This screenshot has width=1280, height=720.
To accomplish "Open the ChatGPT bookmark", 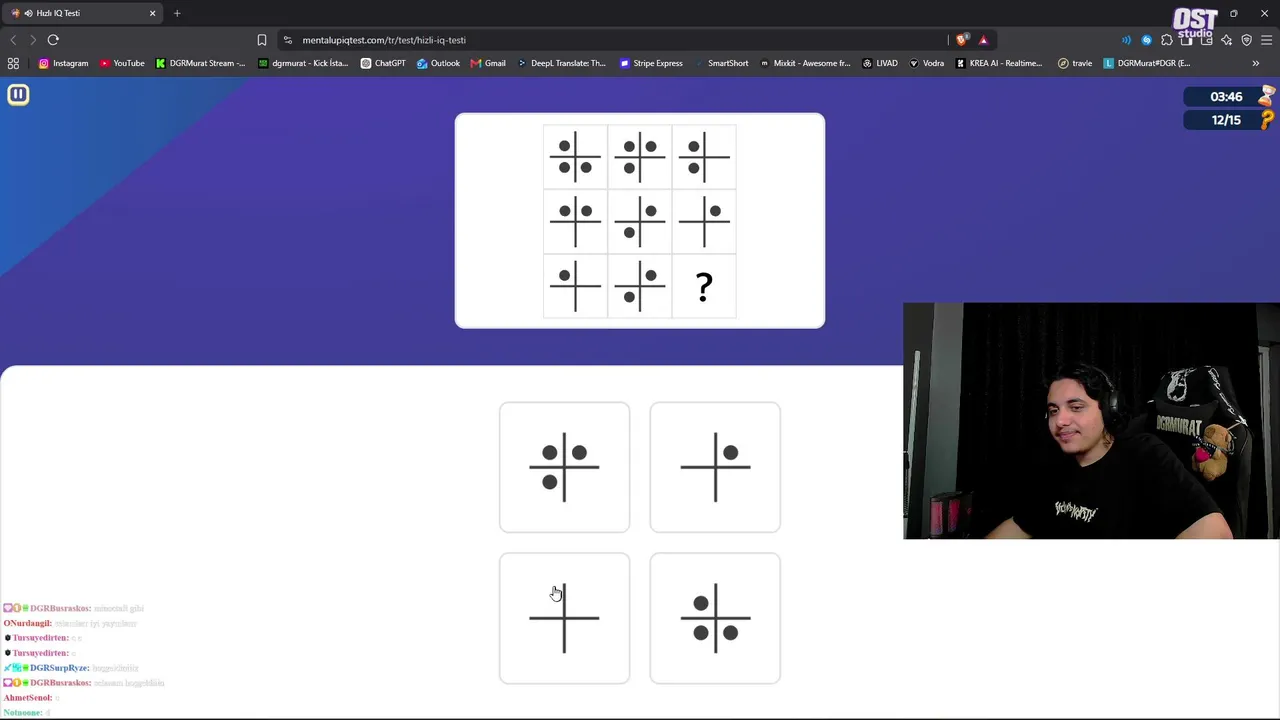I will pos(383,63).
